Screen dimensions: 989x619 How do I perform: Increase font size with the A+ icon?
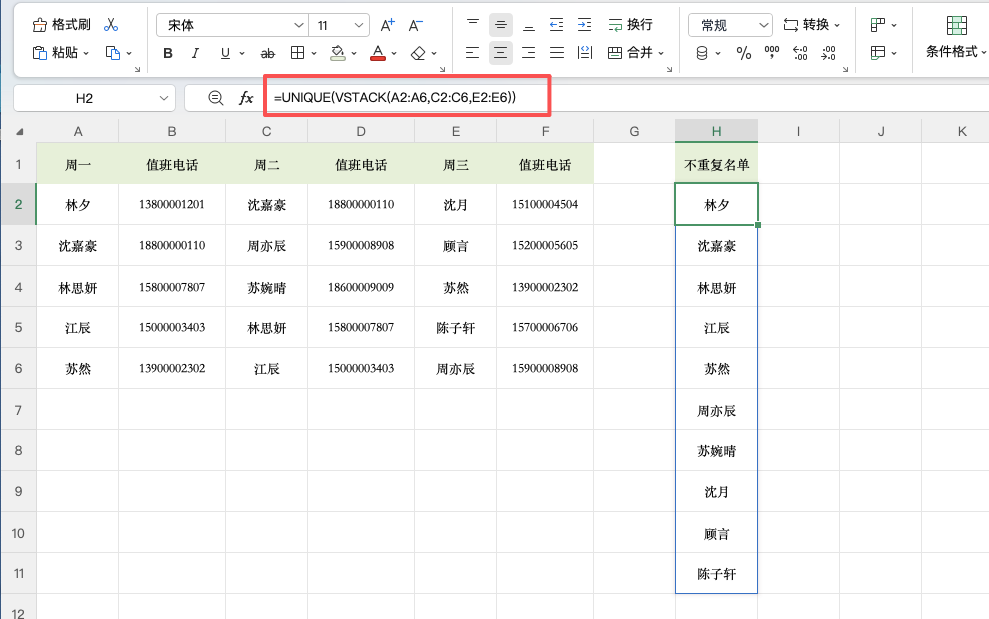click(x=387, y=25)
